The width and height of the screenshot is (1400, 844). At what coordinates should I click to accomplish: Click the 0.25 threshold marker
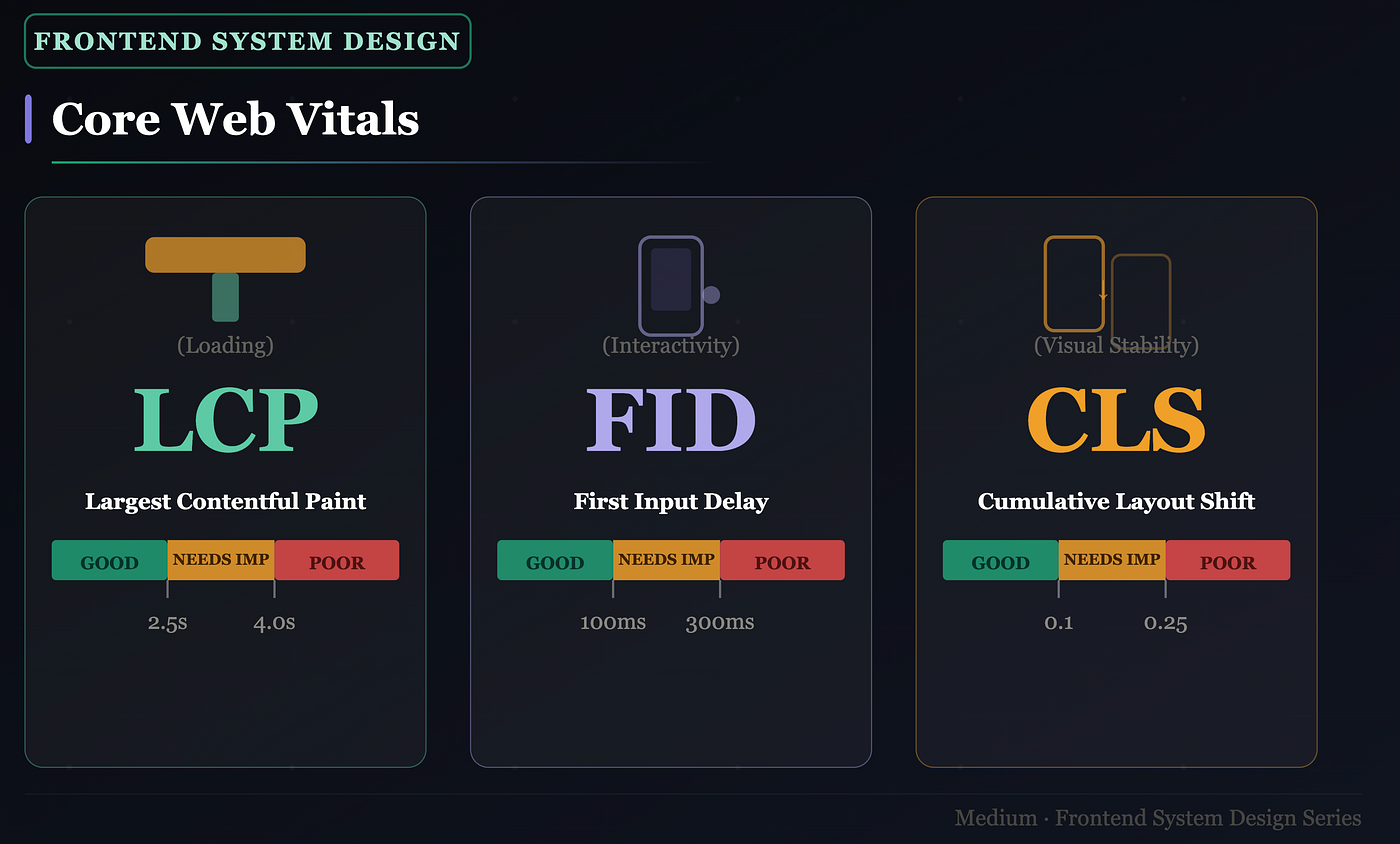(1166, 622)
